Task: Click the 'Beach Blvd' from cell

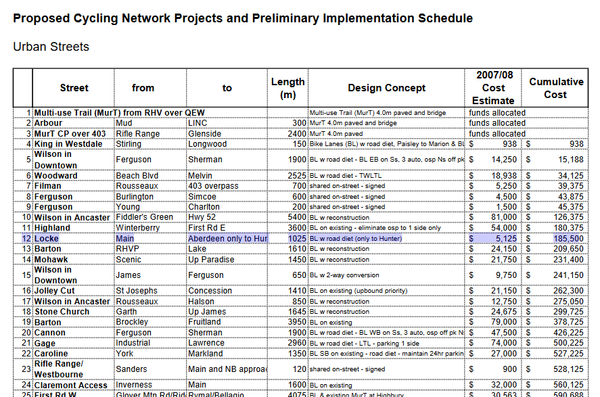Action: (150, 176)
